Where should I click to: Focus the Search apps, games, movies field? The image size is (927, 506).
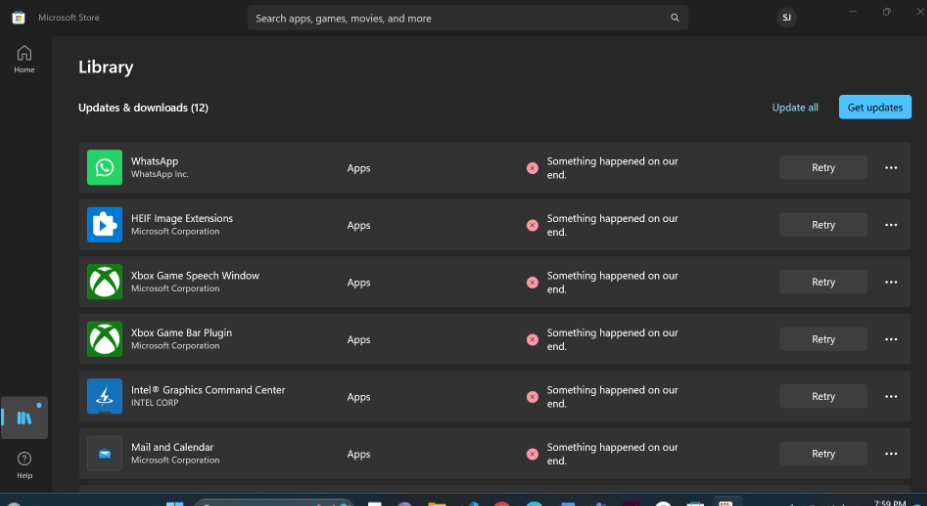(x=468, y=18)
